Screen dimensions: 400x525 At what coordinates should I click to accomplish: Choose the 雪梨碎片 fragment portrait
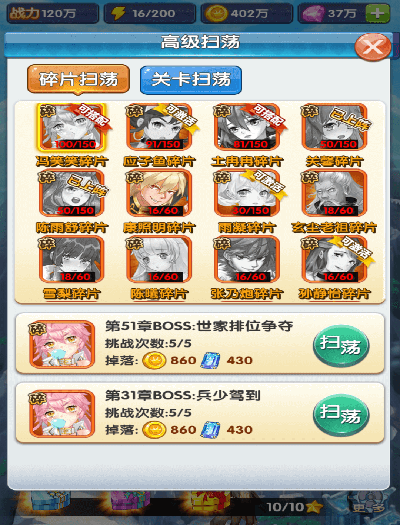point(71,259)
